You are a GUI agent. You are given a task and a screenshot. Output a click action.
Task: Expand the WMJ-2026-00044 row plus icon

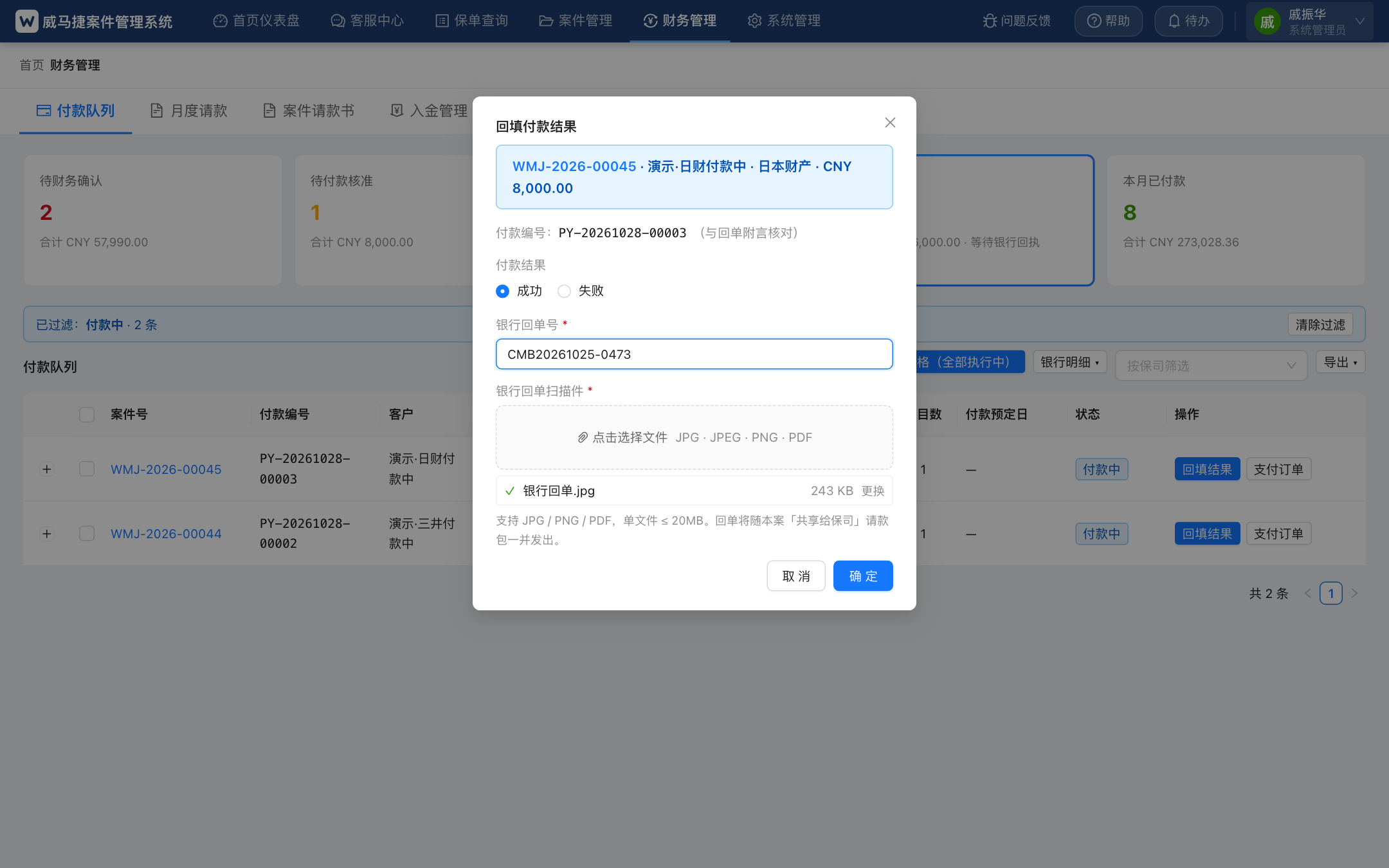tap(46, 534)
